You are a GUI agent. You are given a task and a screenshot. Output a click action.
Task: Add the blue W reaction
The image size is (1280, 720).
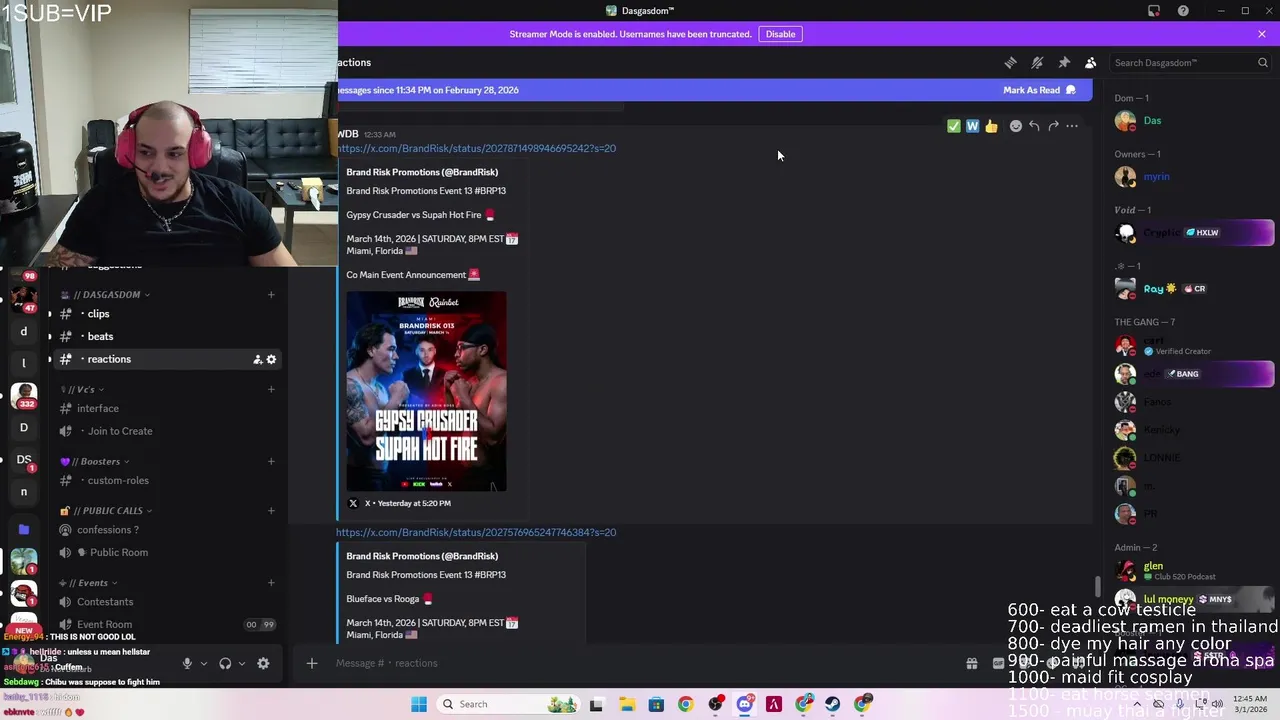coord(972,126)
